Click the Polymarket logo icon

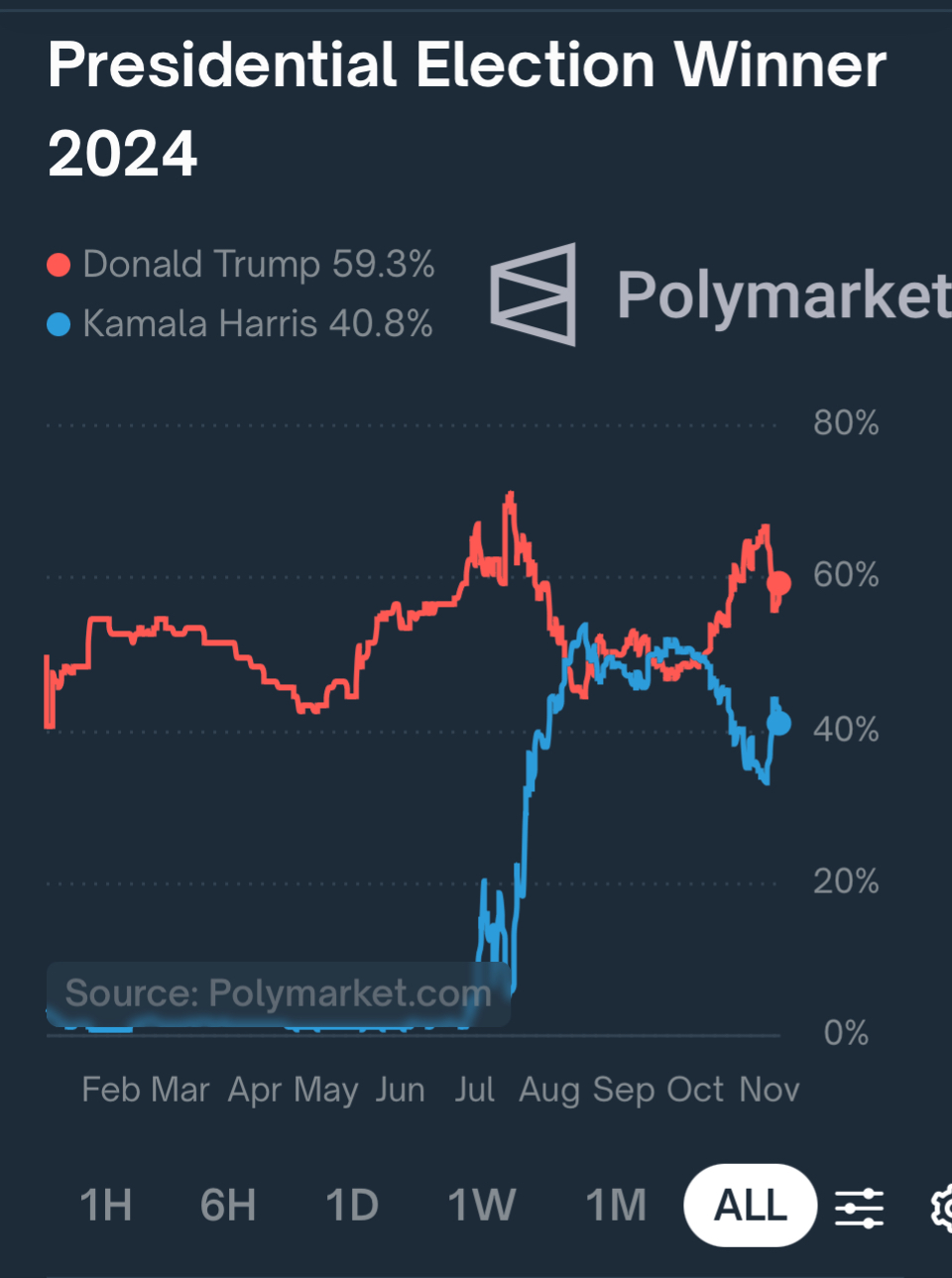[x=534, y=294]
